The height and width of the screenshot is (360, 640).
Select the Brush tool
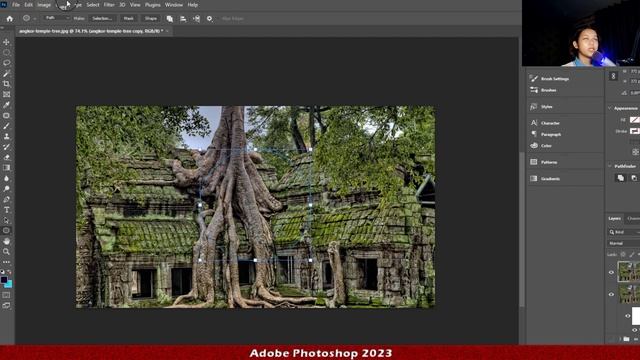pyautogui.click(x=6, y=126)
